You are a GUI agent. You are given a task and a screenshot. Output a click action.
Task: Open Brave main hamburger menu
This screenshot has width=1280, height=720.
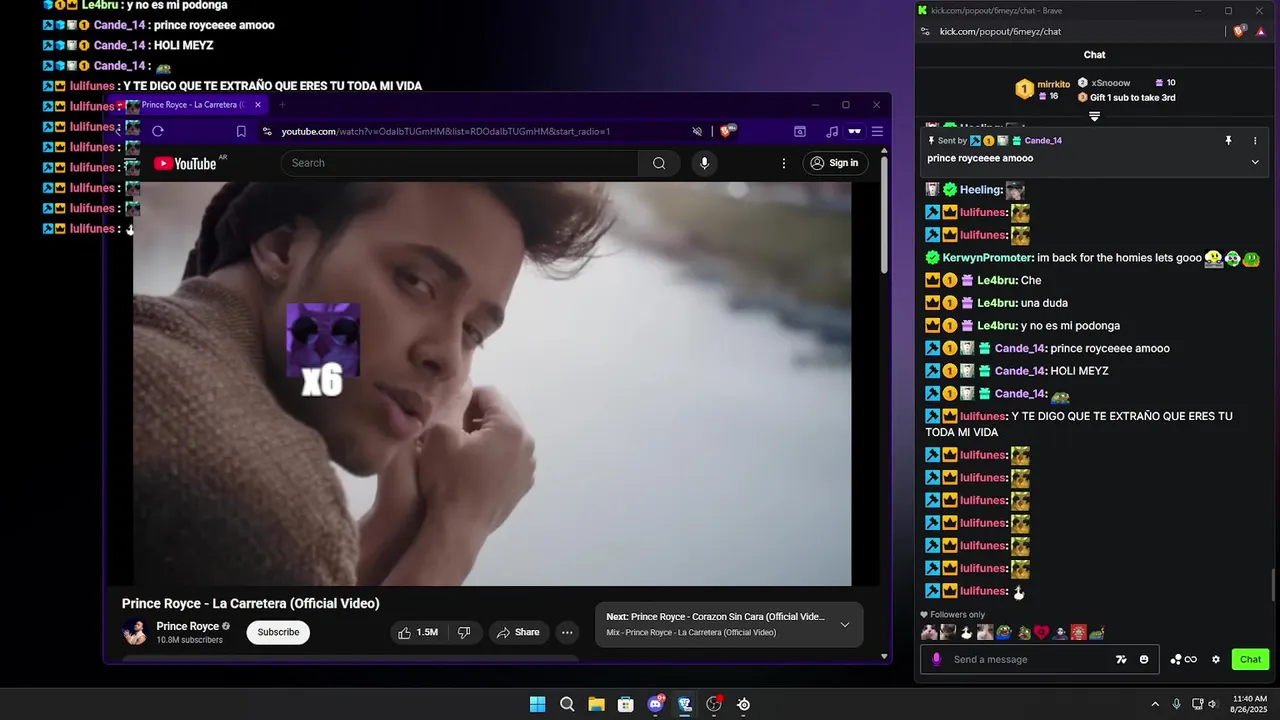click(877, 131)
